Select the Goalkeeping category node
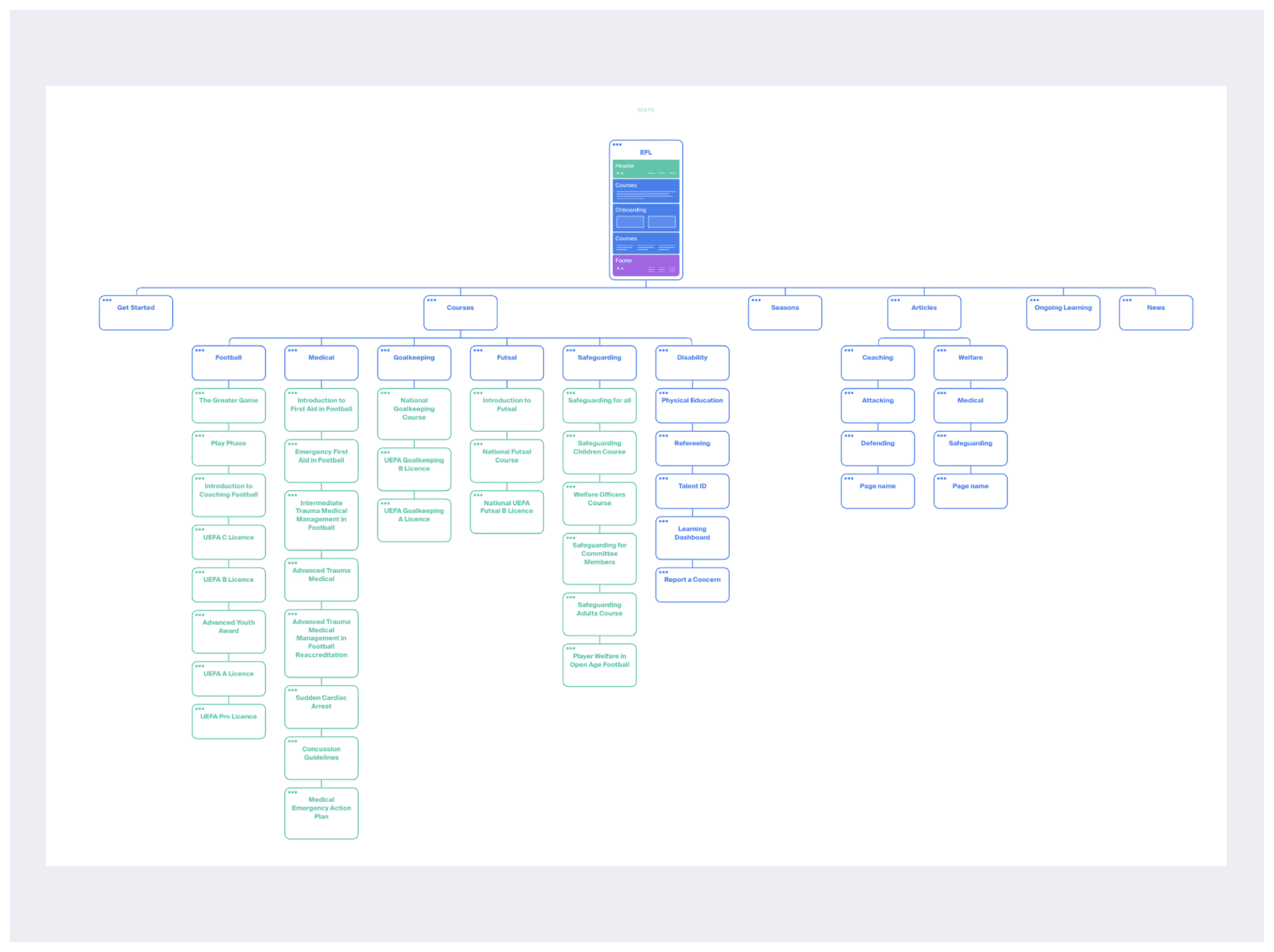The image size is (1274, 952). tap(414, 363)
